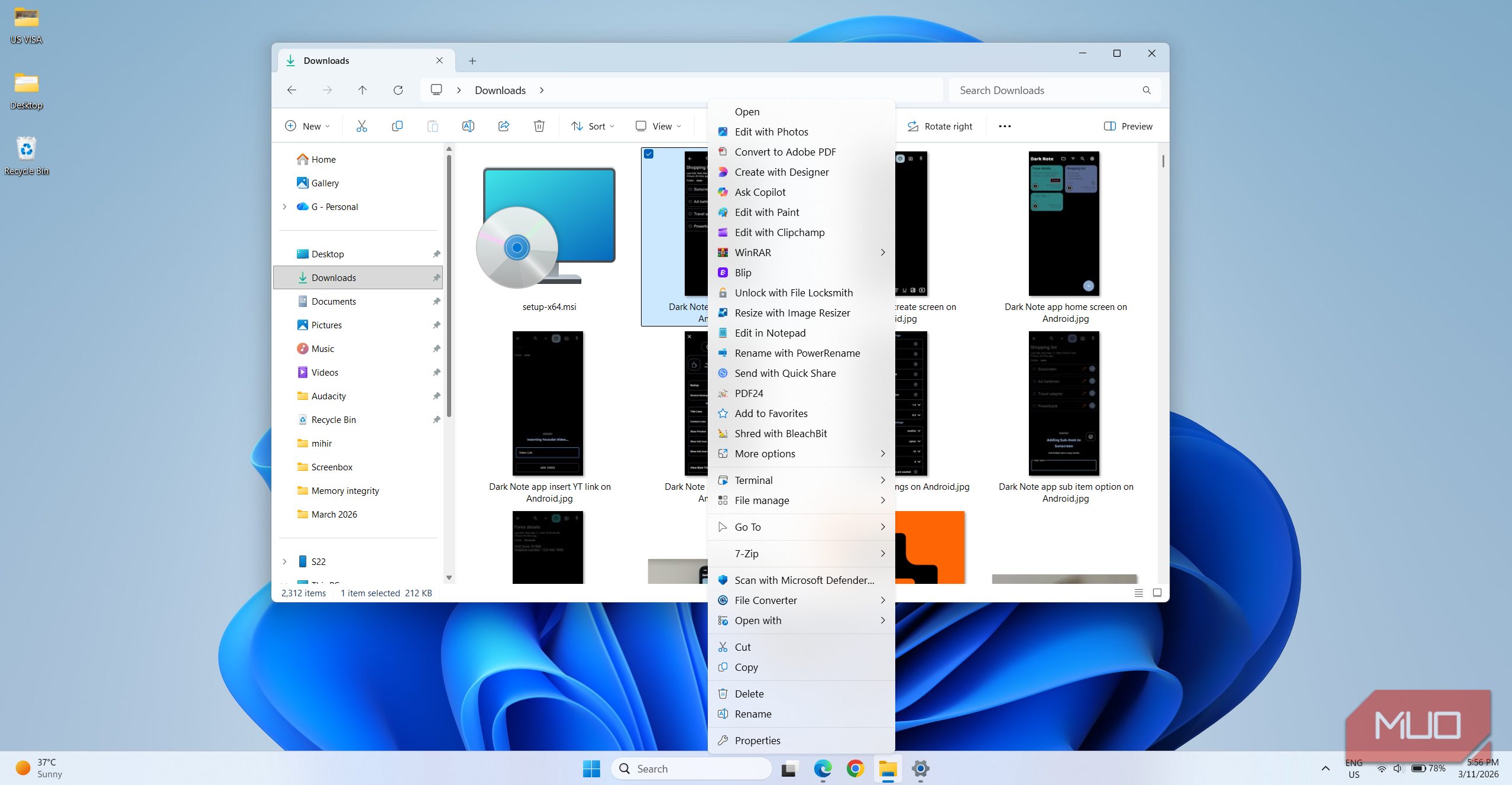Open the March 2026 folder in the sidebar

coord(357,514)
